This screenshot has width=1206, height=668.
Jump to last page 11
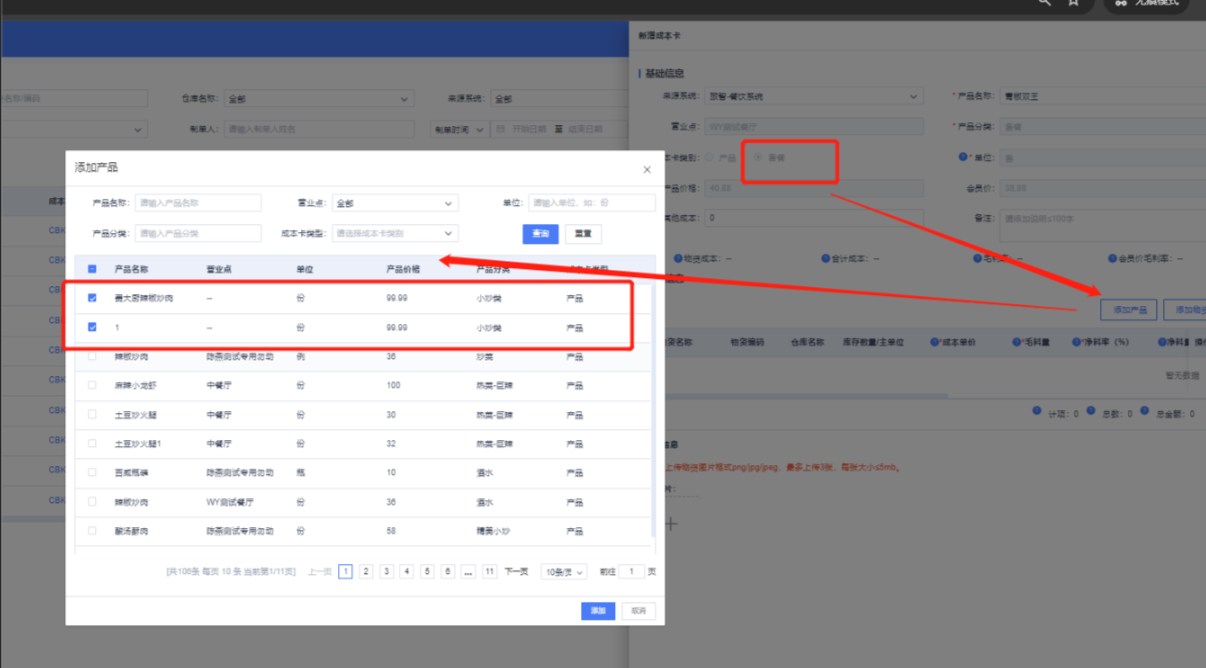coord(489,572)
